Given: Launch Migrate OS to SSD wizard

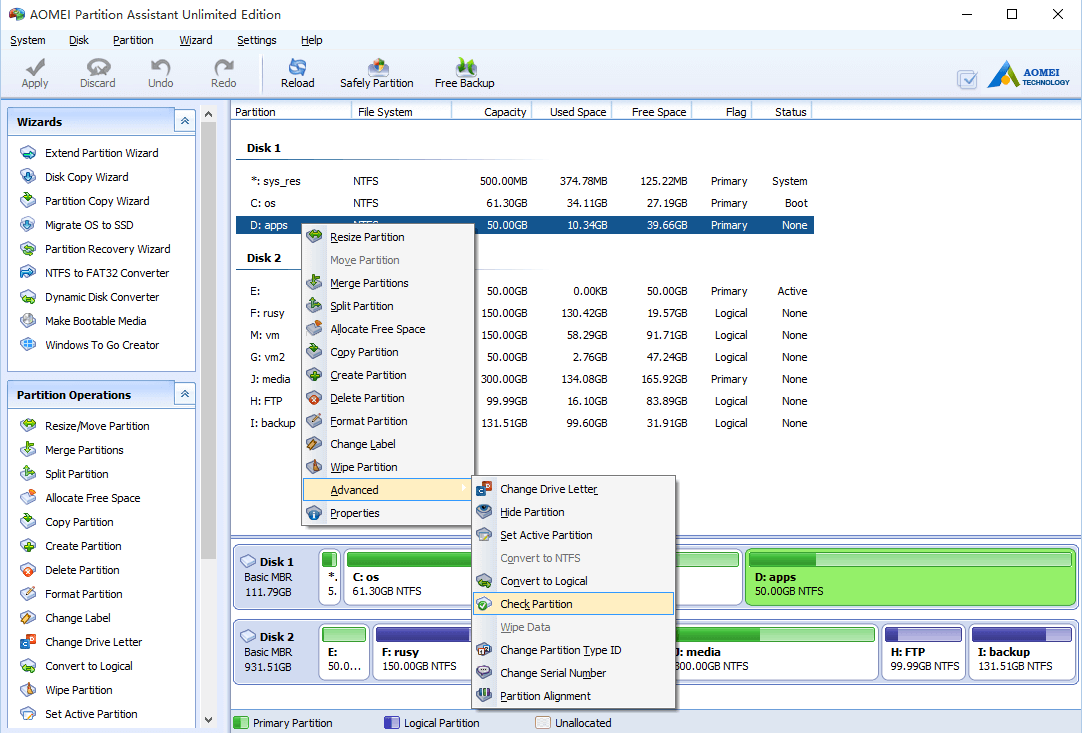Looking at the screenshot, I should pos(89,225).
